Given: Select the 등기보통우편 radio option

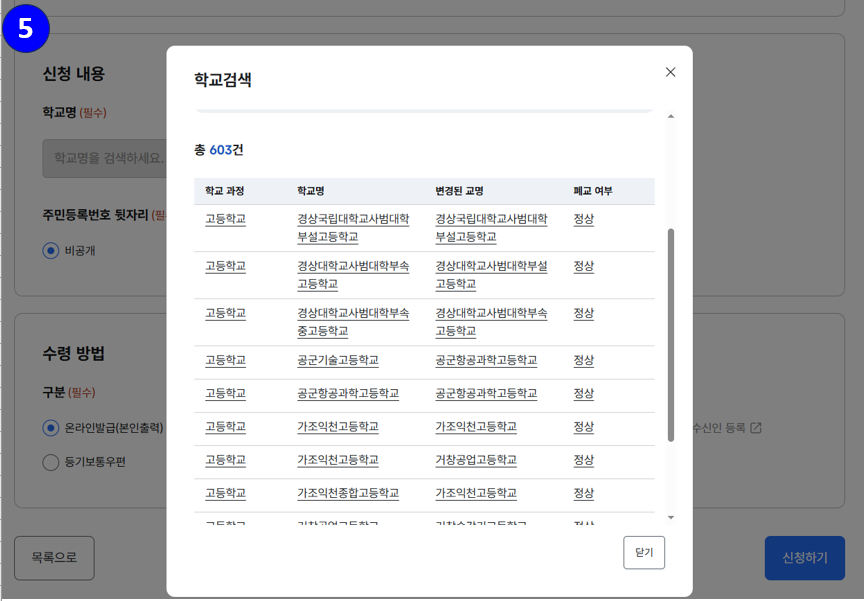Looking at the screenshot, I should 51,462.
